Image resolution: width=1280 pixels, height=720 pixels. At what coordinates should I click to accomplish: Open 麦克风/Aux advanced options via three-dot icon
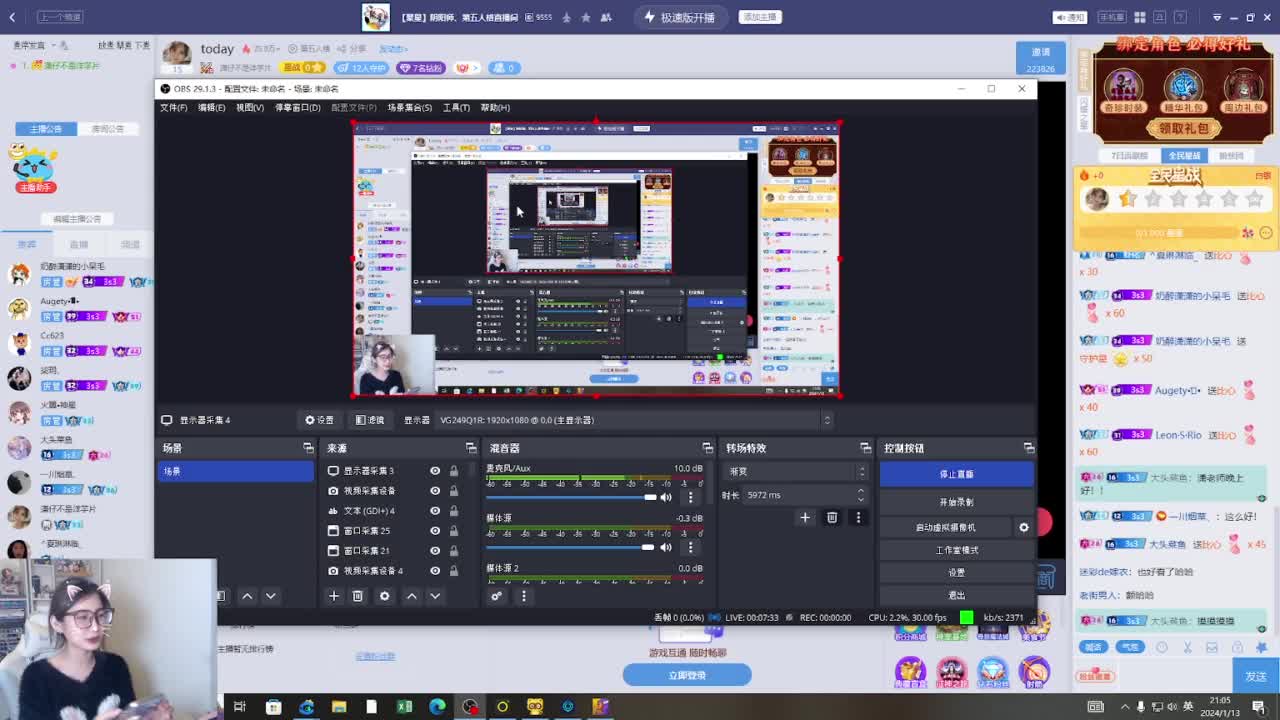coord(691,497)
